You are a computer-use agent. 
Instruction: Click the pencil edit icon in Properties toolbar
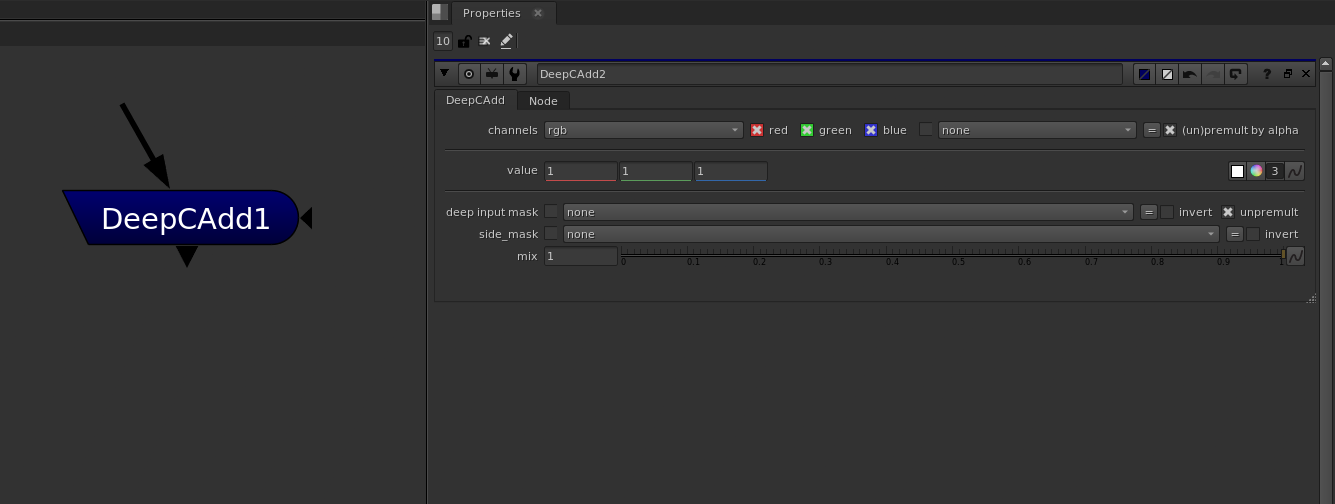pyautogui.click(x=506, y=41)
